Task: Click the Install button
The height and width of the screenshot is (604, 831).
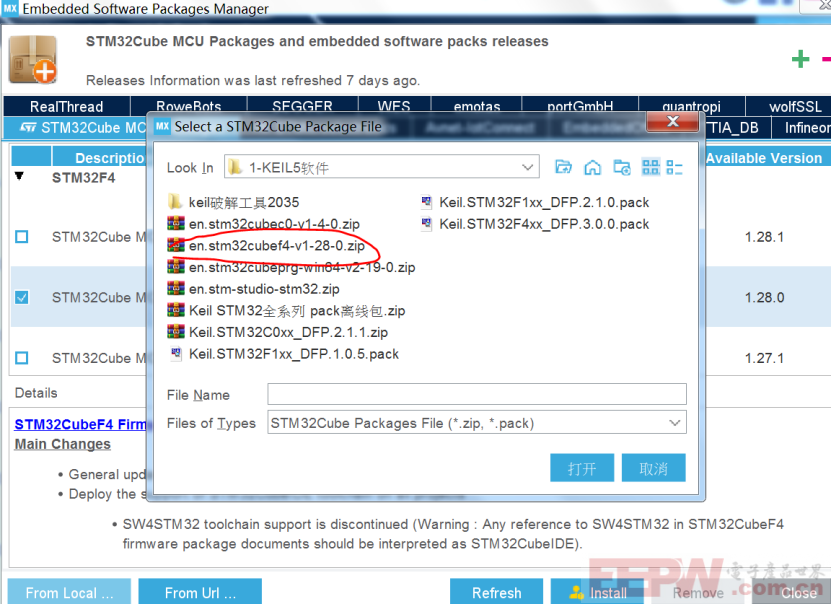Action: [x=597, y=592]
